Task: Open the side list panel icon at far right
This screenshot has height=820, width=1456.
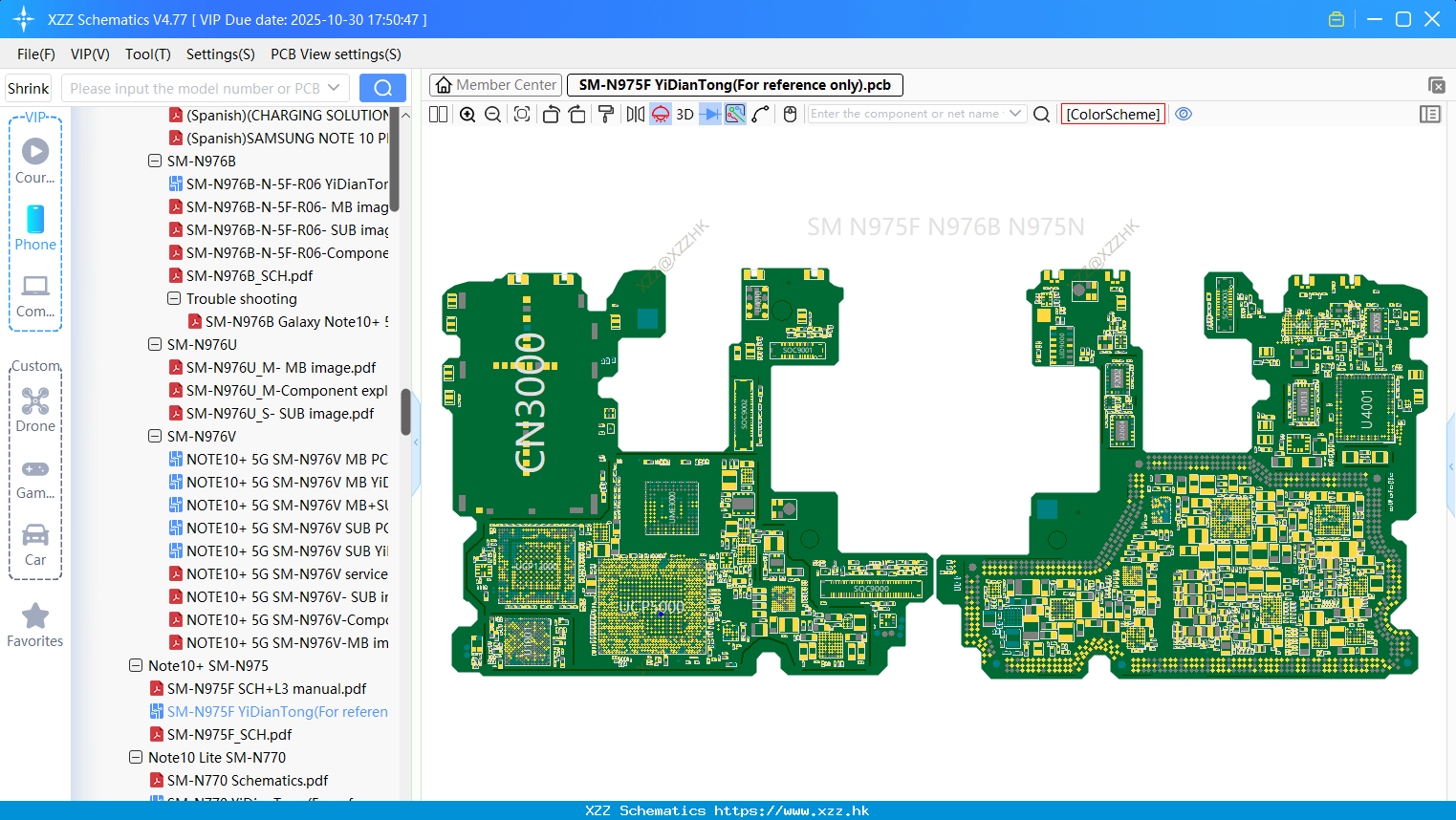Action: (x=1430, y=114)
